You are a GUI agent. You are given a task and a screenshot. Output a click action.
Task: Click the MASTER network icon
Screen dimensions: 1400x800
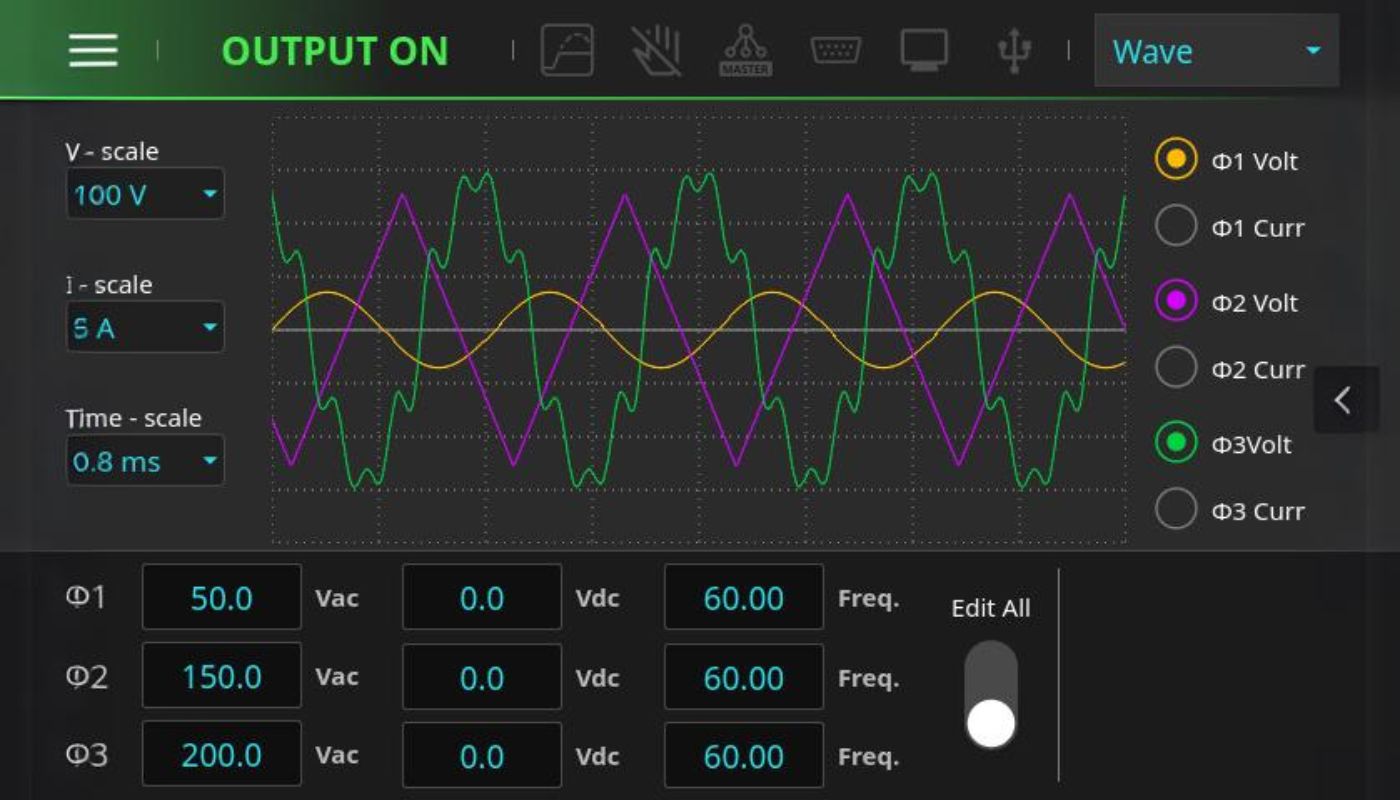coord(746,50)
